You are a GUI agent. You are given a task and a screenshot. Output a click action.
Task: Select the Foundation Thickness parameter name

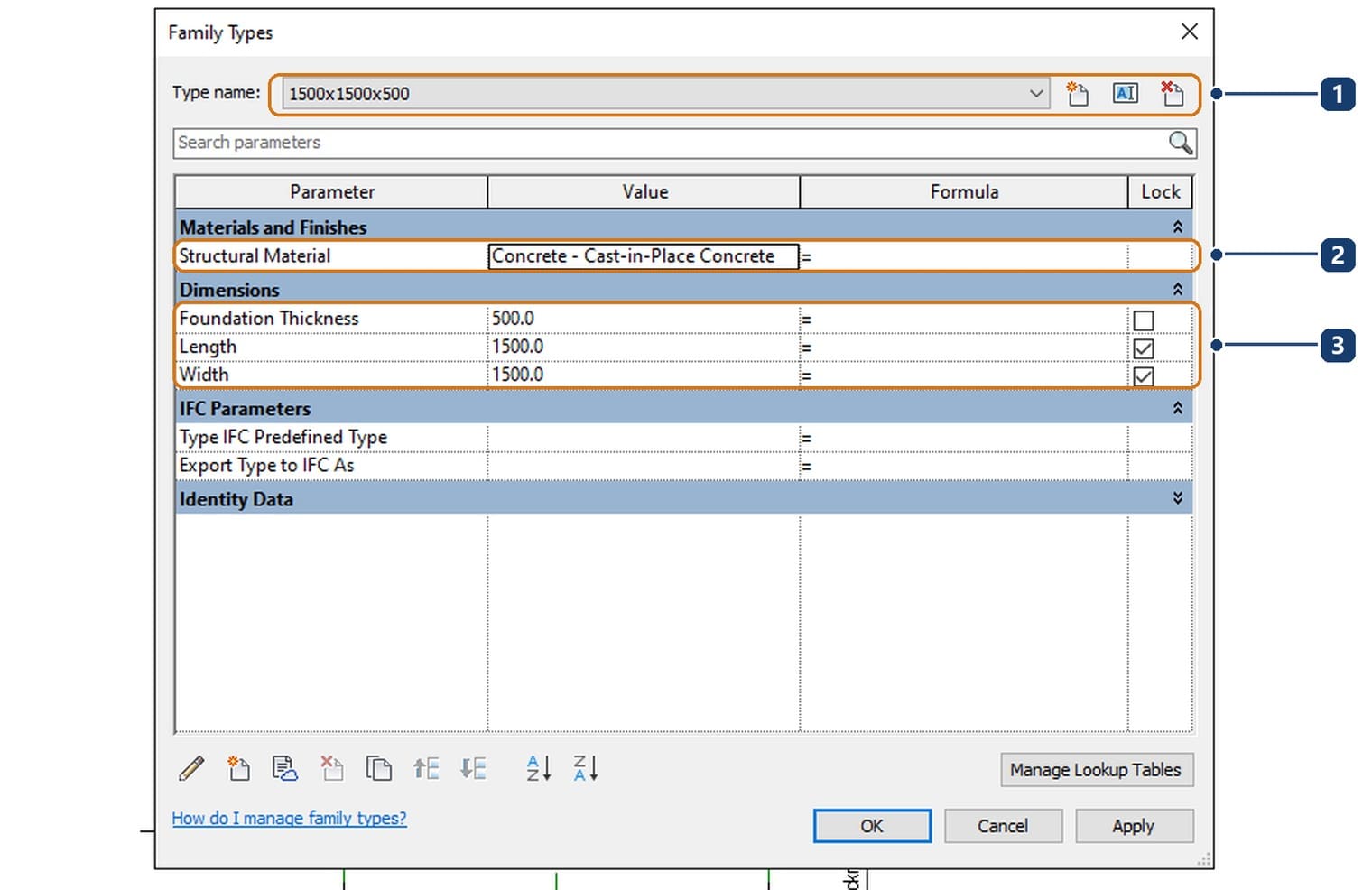[x=269, y=319]
